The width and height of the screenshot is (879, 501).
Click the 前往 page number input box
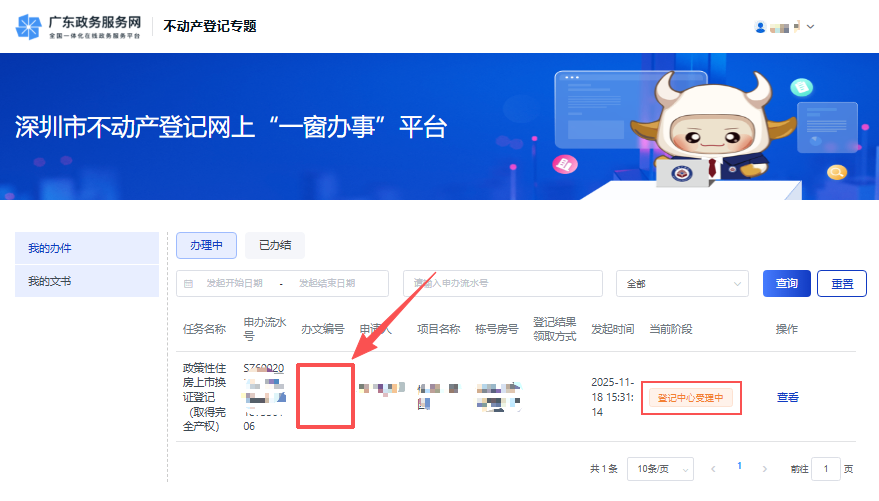click(x=826, y=469)
